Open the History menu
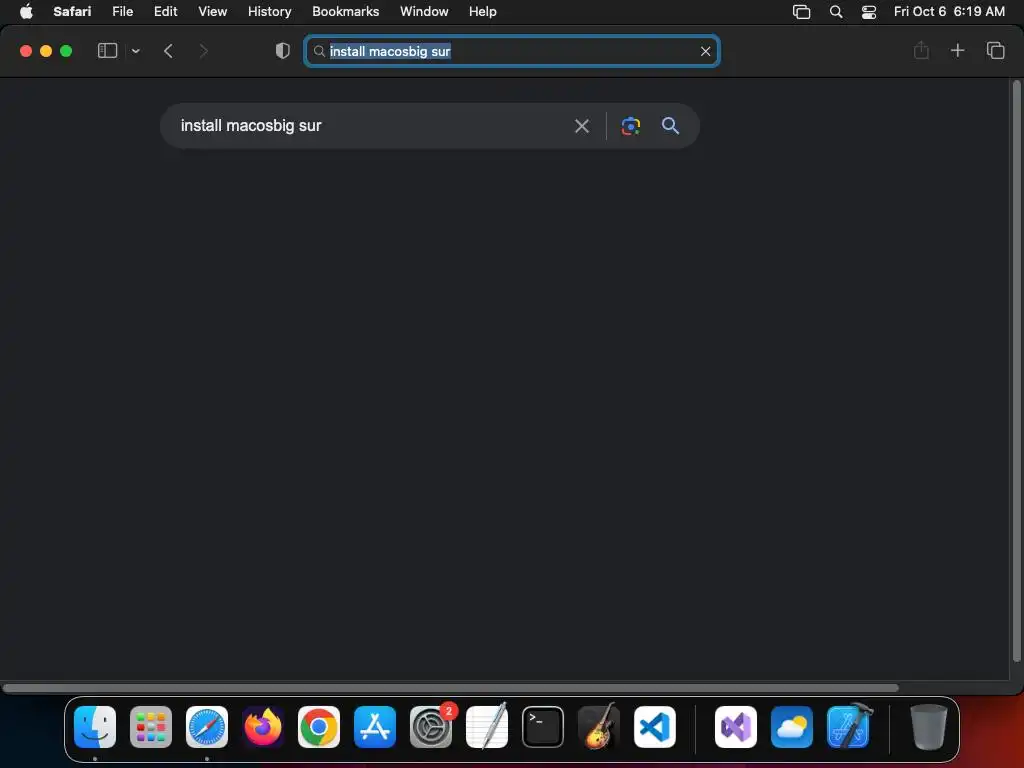Viewport: 1024px width, 768px height. tap(270, 11)
